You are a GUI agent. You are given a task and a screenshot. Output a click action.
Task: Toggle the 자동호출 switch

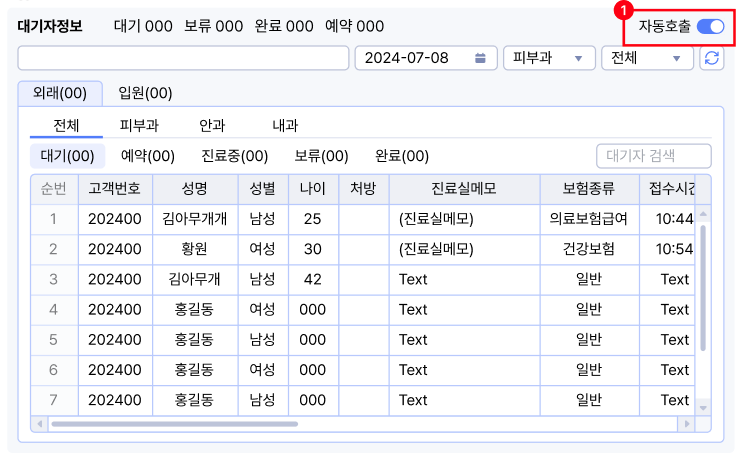710,26
